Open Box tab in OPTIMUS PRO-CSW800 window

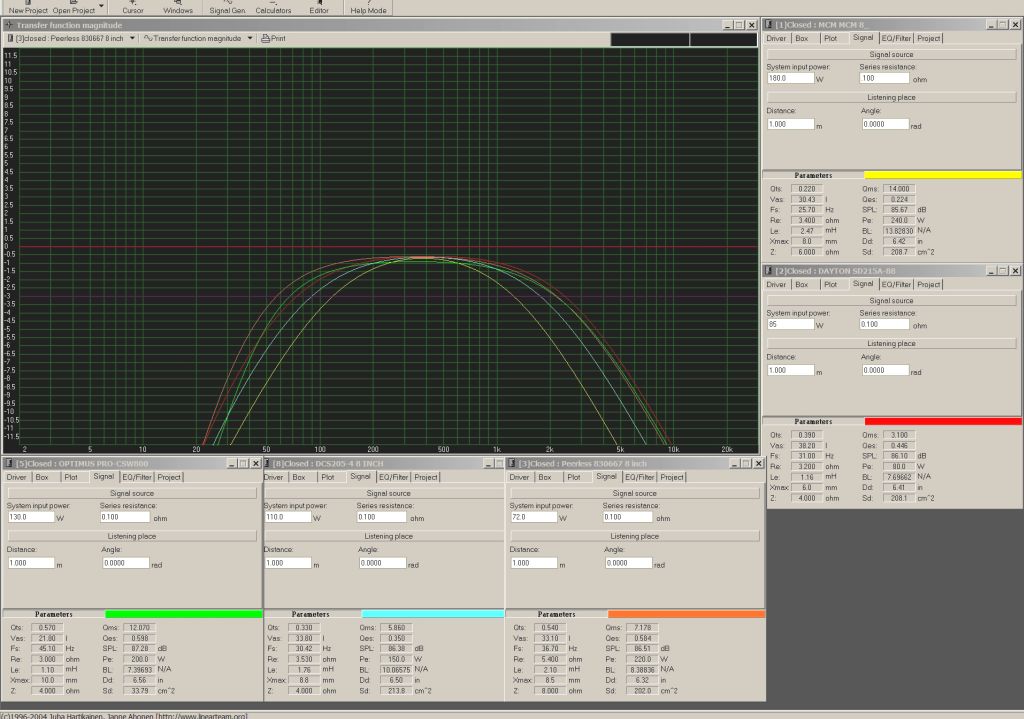(42, 477)
